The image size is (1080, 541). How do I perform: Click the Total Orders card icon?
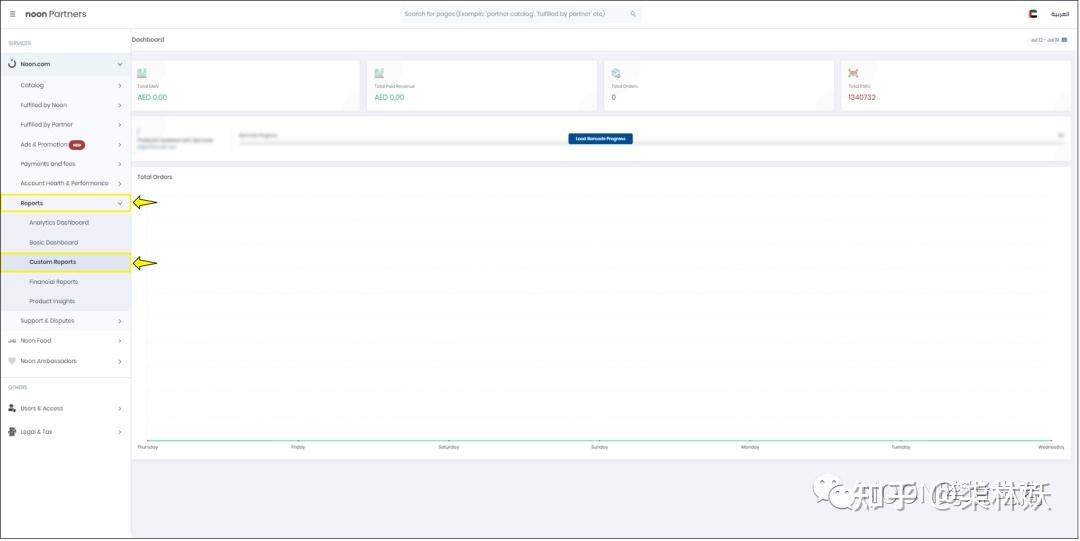(x=616, y=73)
